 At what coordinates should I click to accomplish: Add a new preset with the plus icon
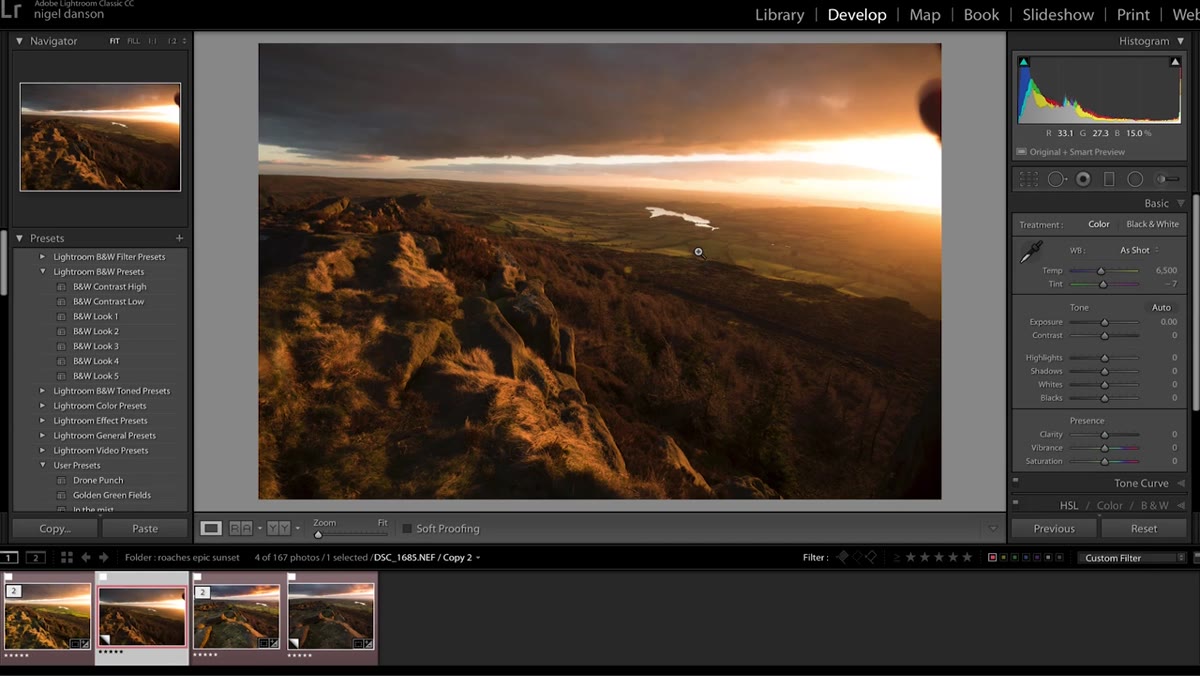point(180,238)
